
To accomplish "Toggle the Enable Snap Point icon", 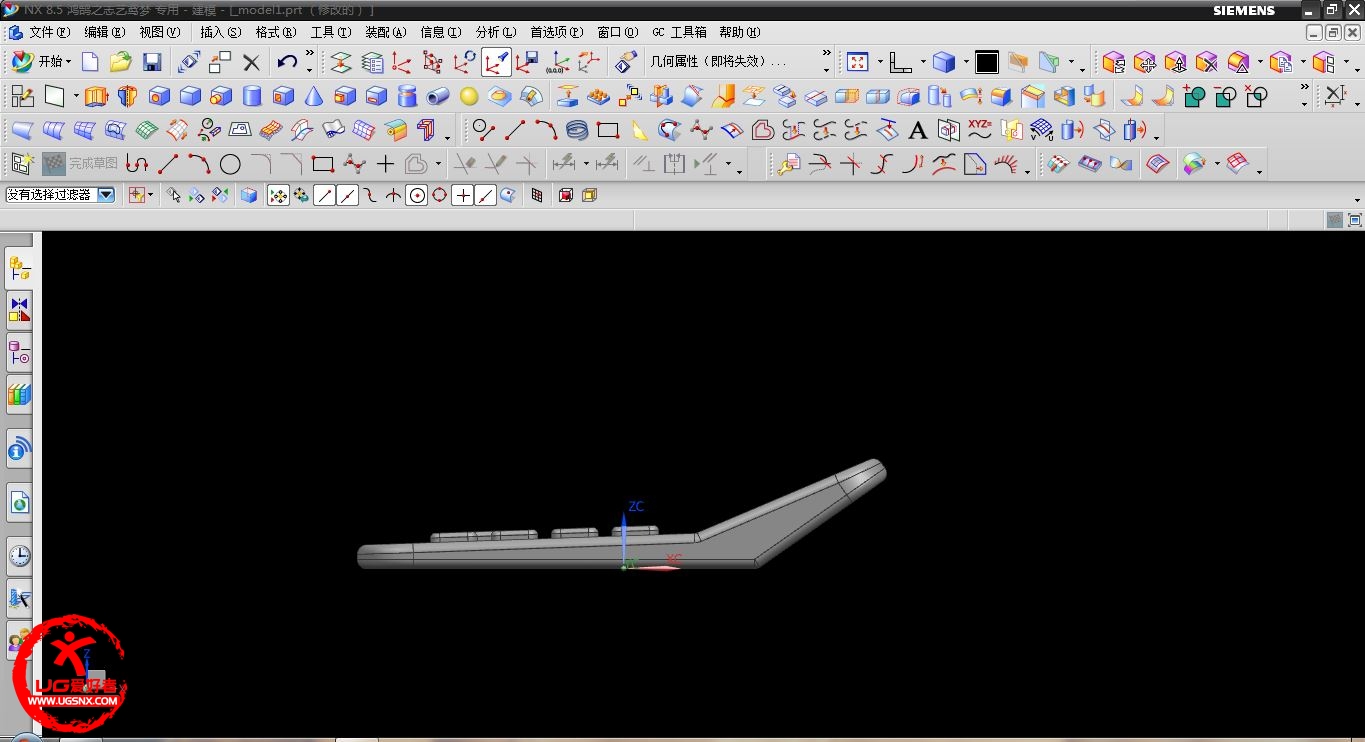I will point(278,195).
